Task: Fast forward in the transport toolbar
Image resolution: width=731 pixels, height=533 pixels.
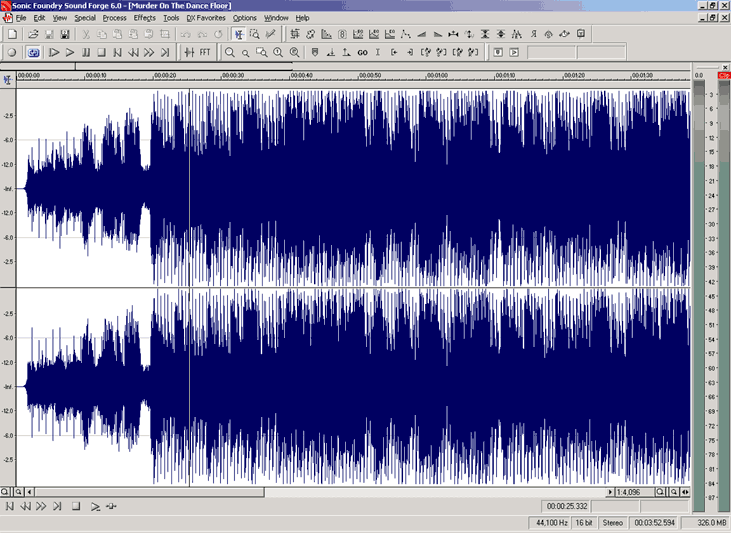Action: (x=149, y=53)
